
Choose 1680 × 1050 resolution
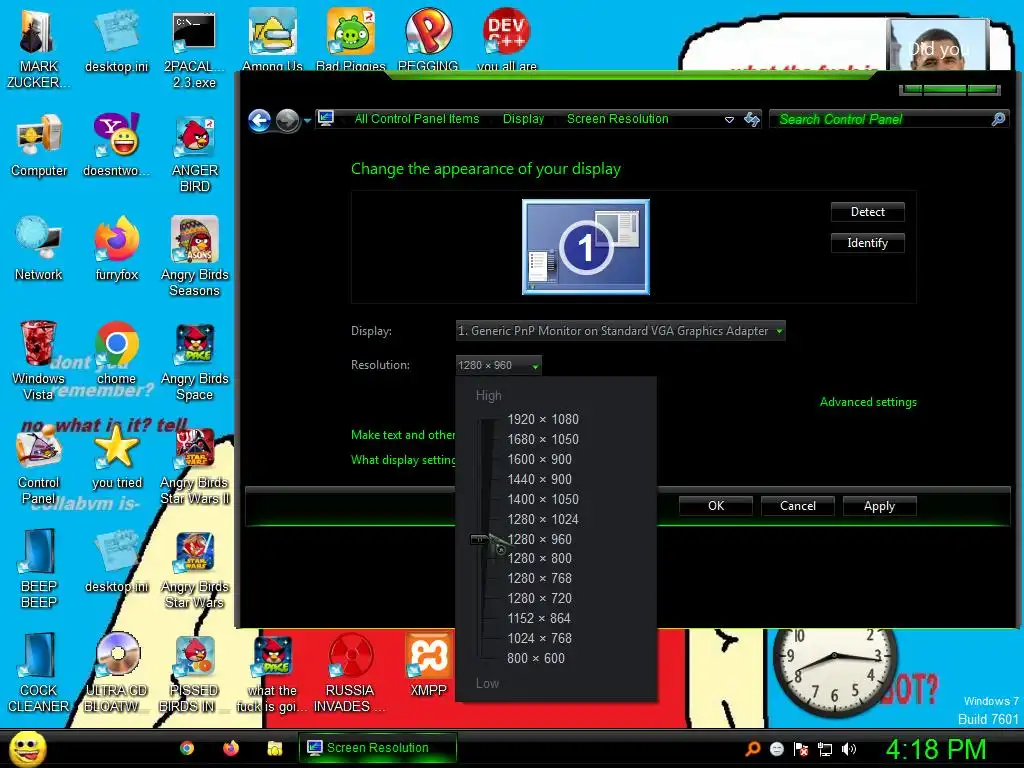coord(543,440)
